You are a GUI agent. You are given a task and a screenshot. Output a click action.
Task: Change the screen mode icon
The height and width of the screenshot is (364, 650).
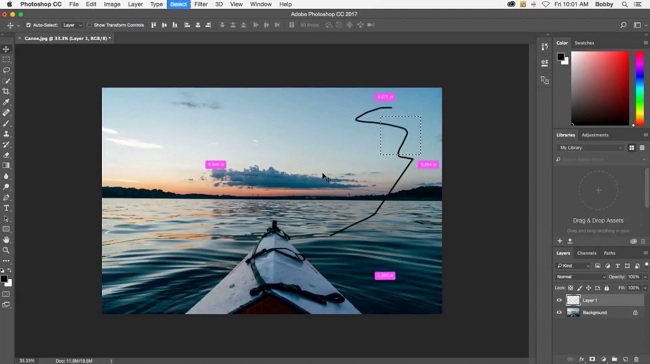(6, 305)
